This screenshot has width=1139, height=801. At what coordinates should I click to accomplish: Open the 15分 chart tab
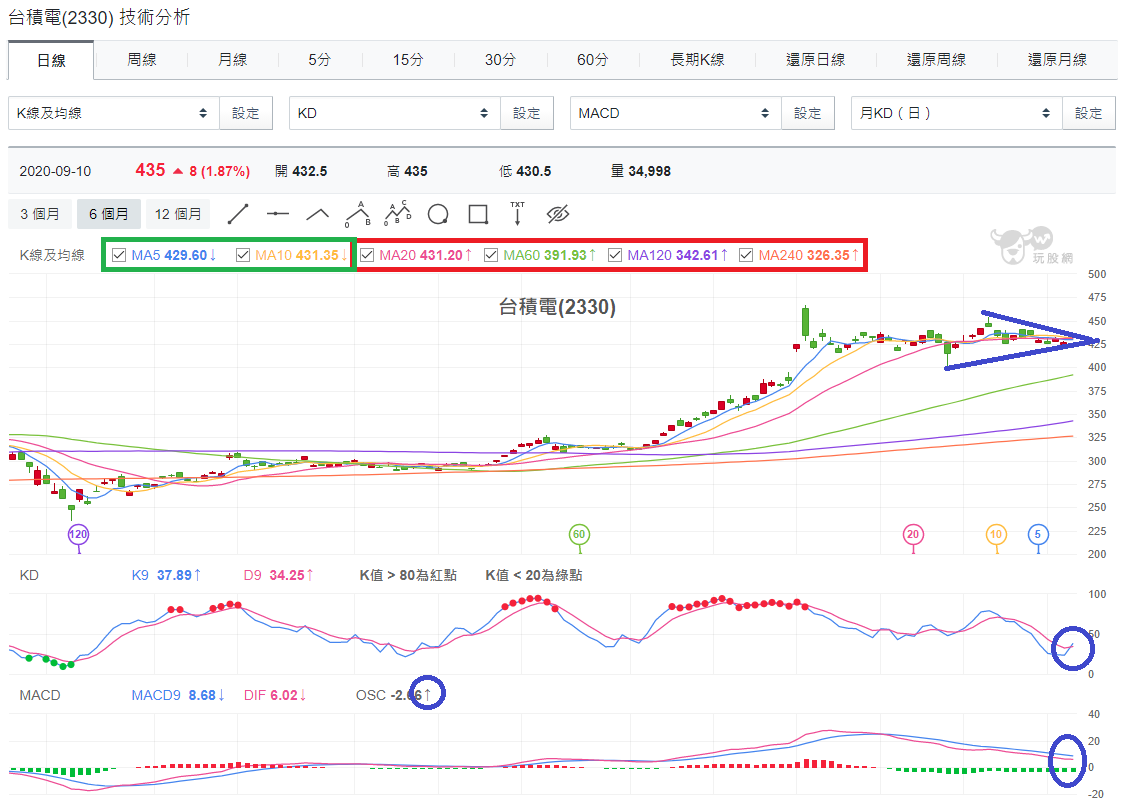pyautogui.click(x=408, y=60)
